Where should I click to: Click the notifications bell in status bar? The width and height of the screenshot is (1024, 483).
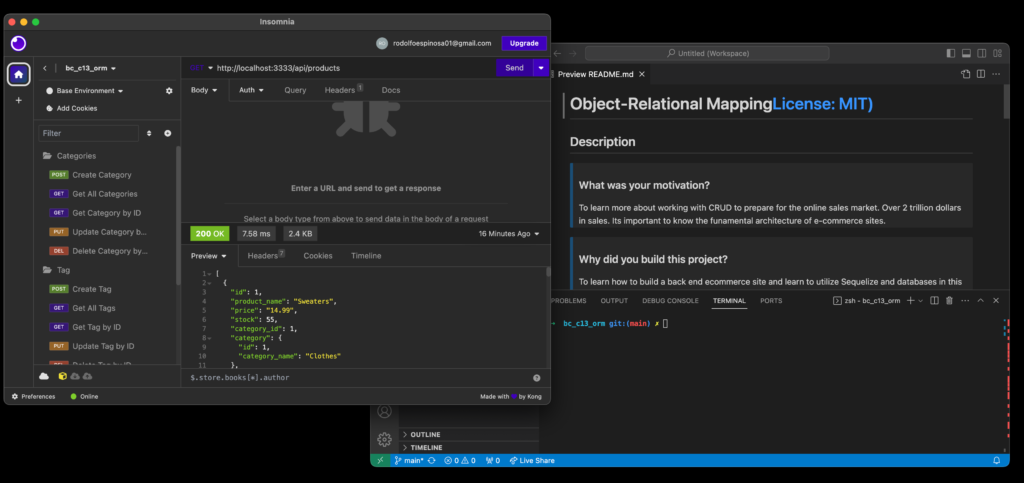(996, 460)
